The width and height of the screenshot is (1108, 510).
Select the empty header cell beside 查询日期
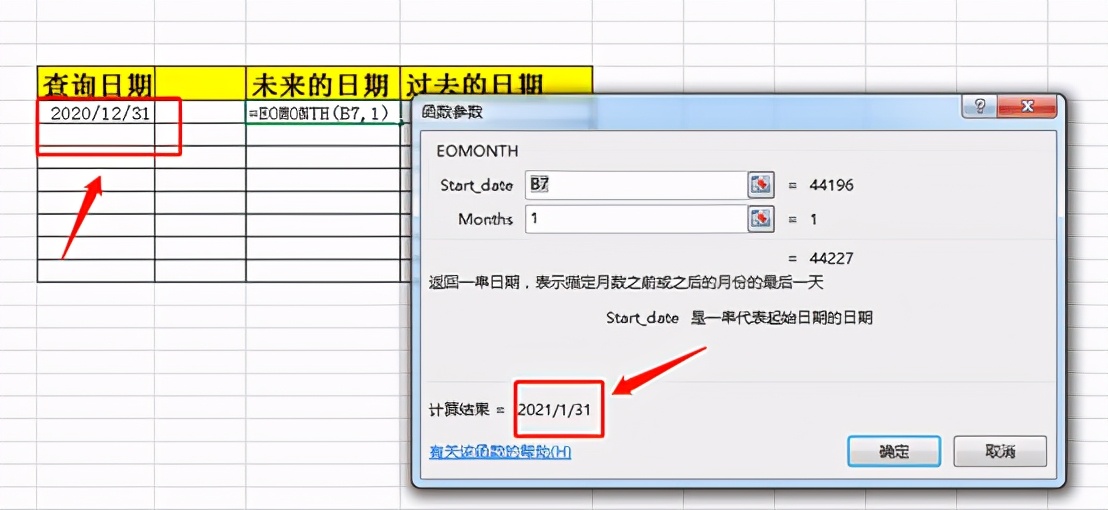coord(200,83)
